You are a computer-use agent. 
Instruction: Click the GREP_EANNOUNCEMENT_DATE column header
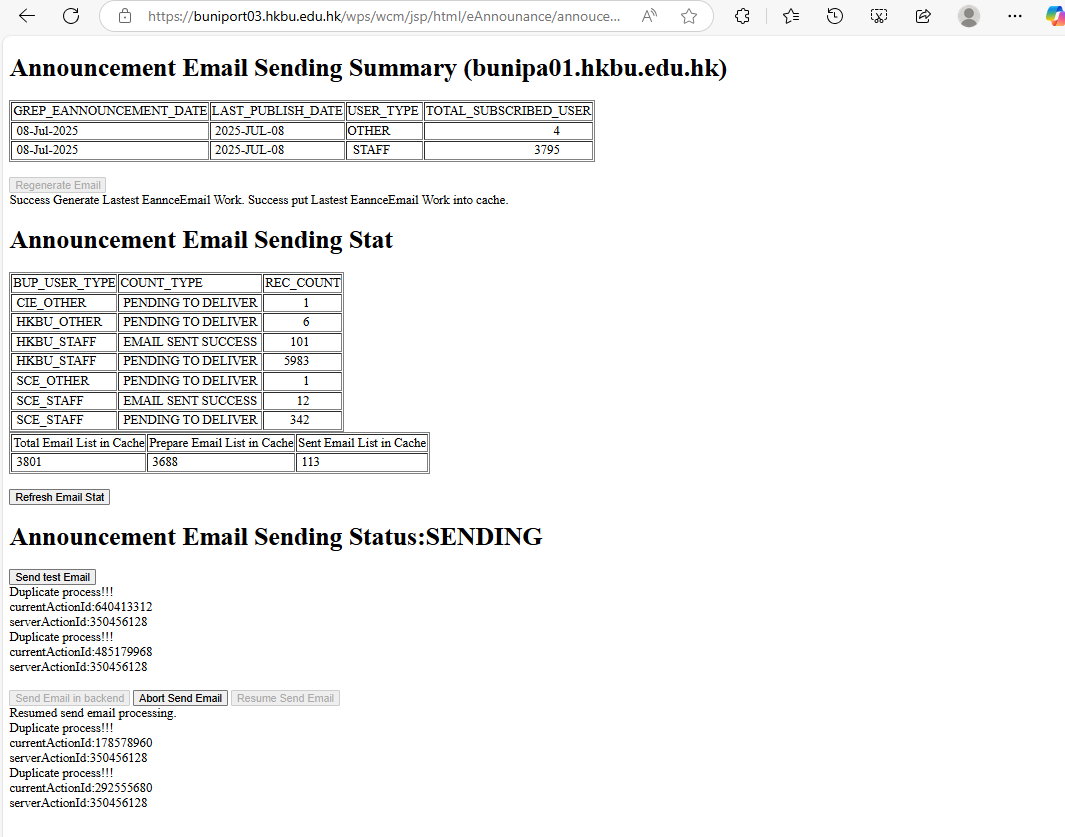(110, 111)
